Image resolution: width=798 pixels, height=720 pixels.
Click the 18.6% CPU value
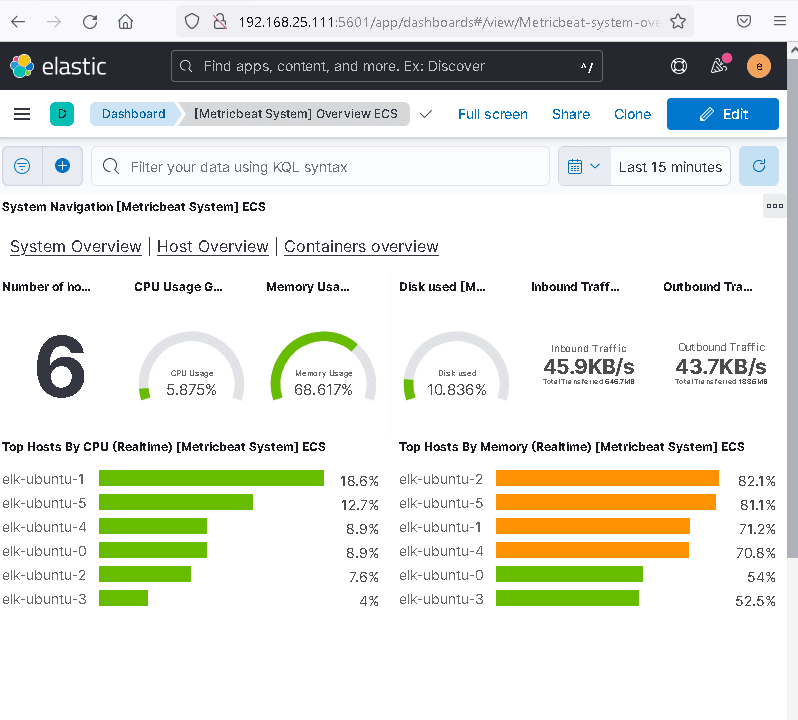(x=359, y=481)
